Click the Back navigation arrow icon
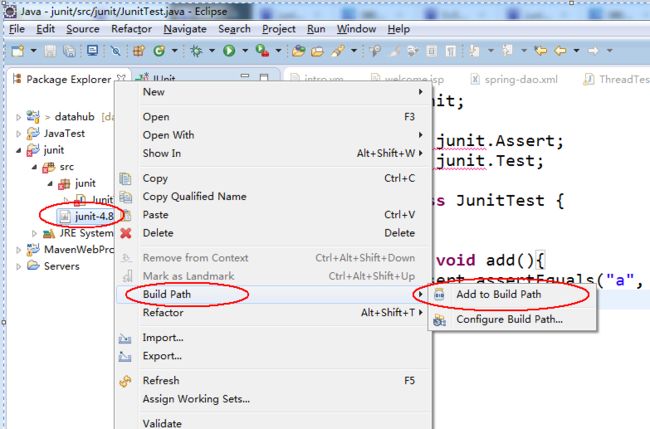 (560, 51)
